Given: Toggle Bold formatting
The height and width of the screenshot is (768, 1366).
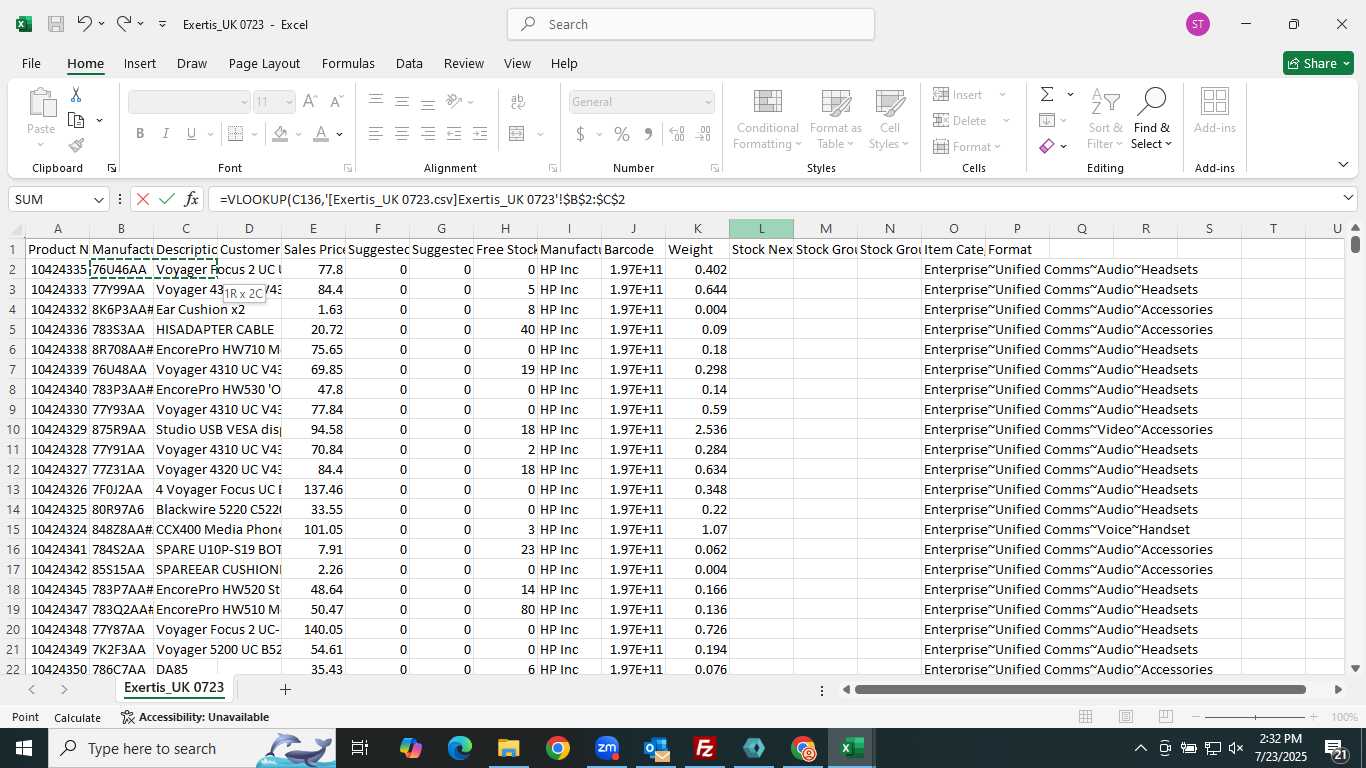Looking at the screenshot, I should pos(140,134).
